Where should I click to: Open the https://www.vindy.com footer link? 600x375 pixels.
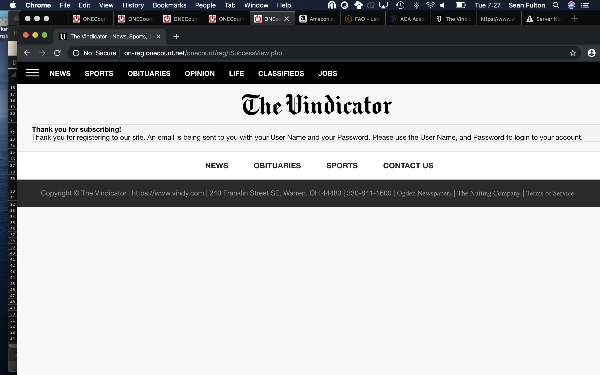click(168, 193)
